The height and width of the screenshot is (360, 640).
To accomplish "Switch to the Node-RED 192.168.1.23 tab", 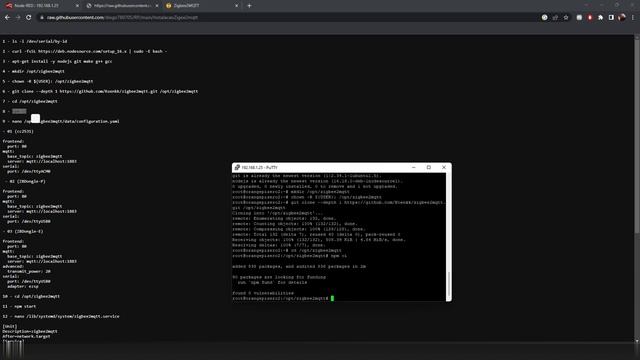I will tap(42, 6).
